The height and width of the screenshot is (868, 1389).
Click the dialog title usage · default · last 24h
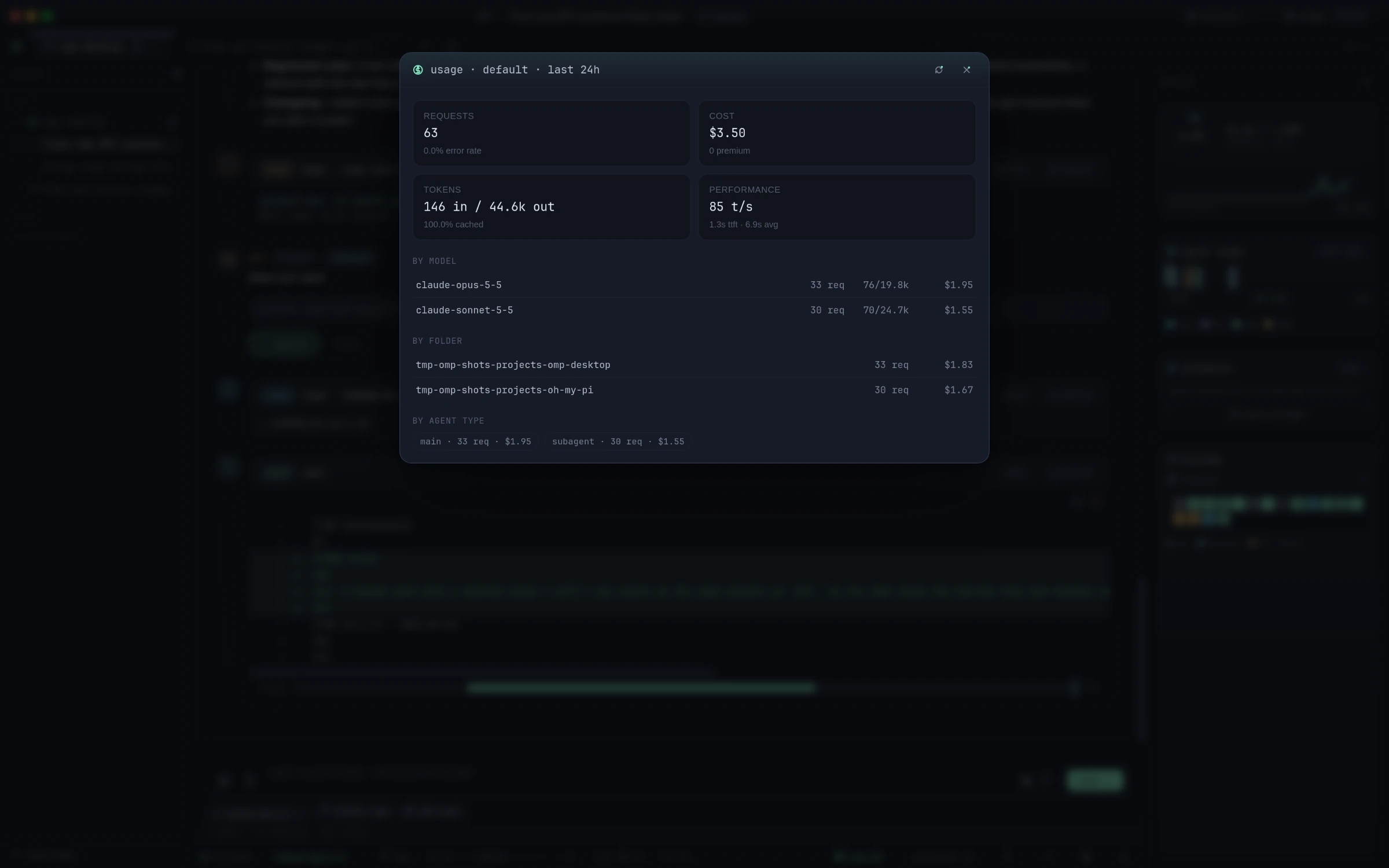pyautogui.click(x=515, y=69)
